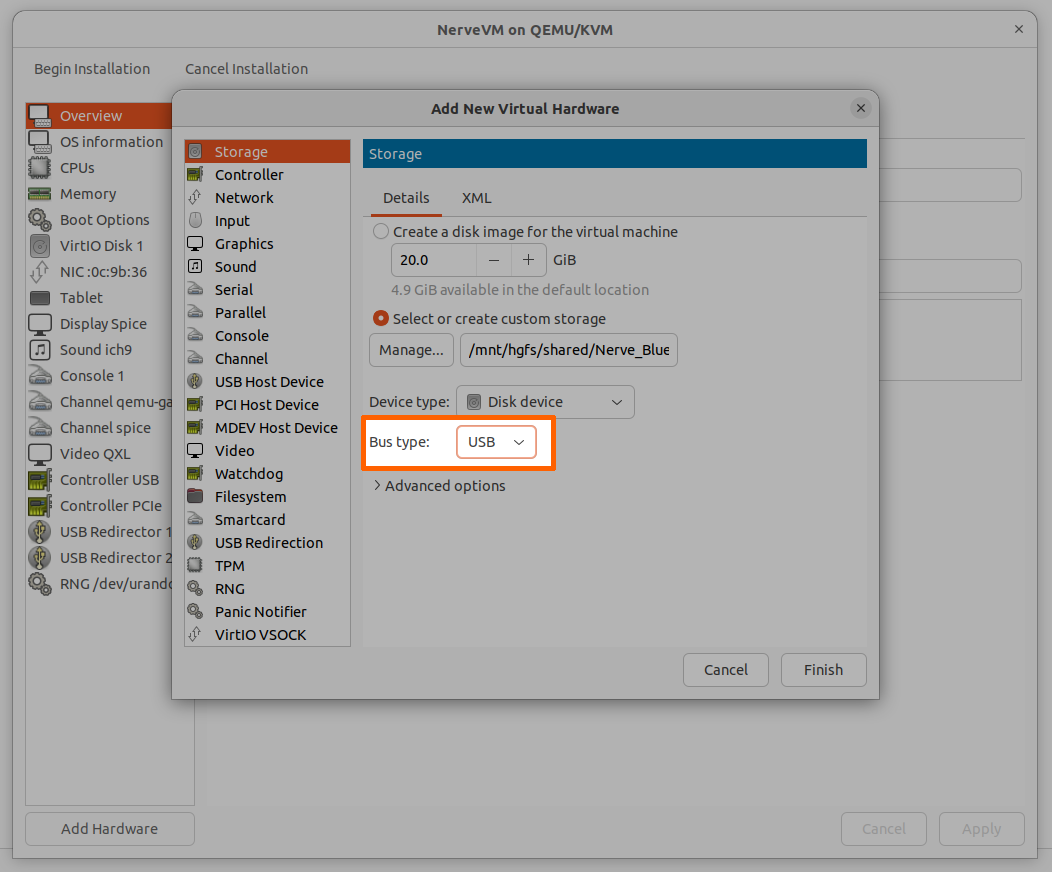The width and height of the screenshot is (1052, 872).
Task: Select the Sound hardware icon
Action: (x=195, y=267)
